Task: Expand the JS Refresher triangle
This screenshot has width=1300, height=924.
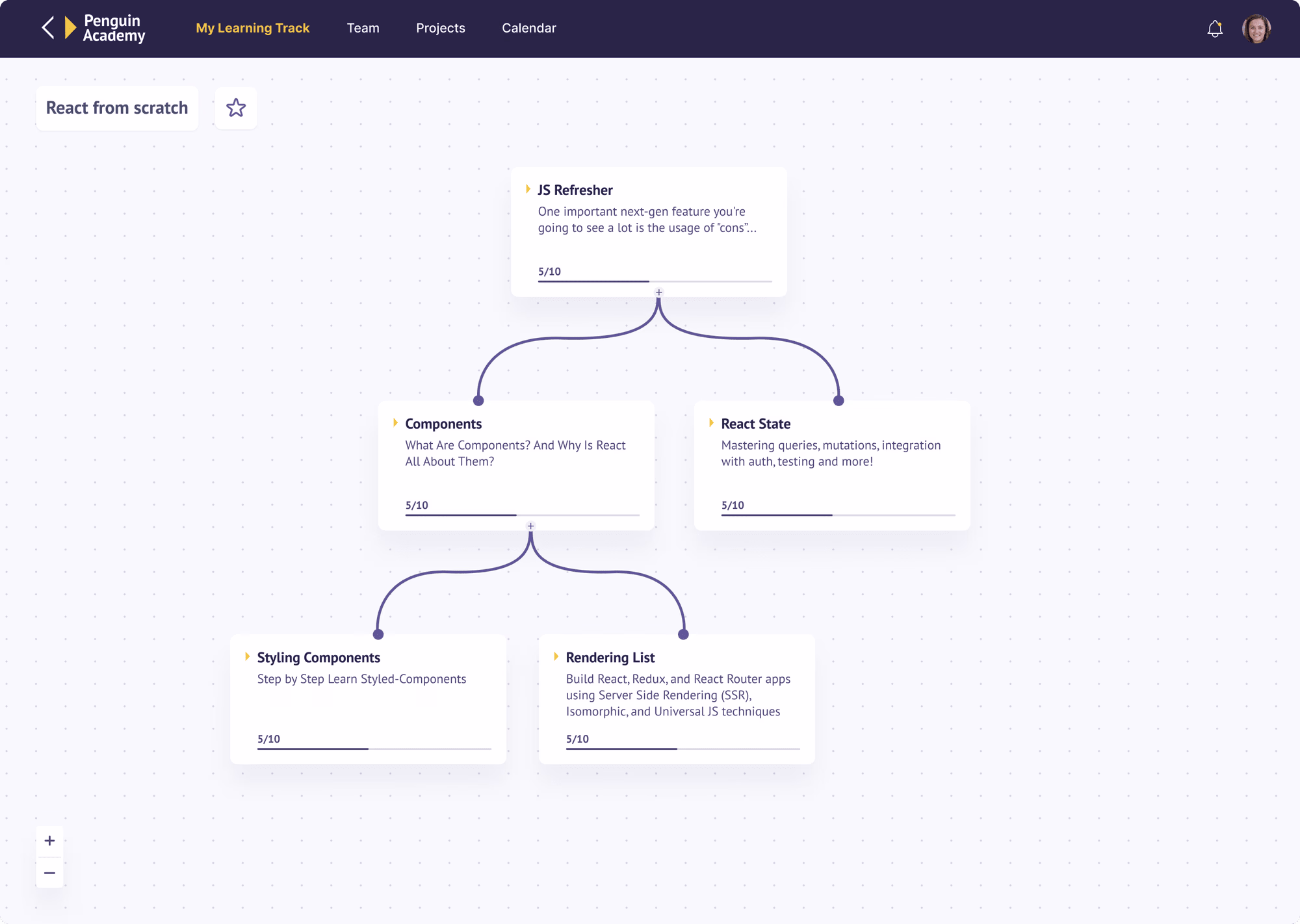Action: 528,189
